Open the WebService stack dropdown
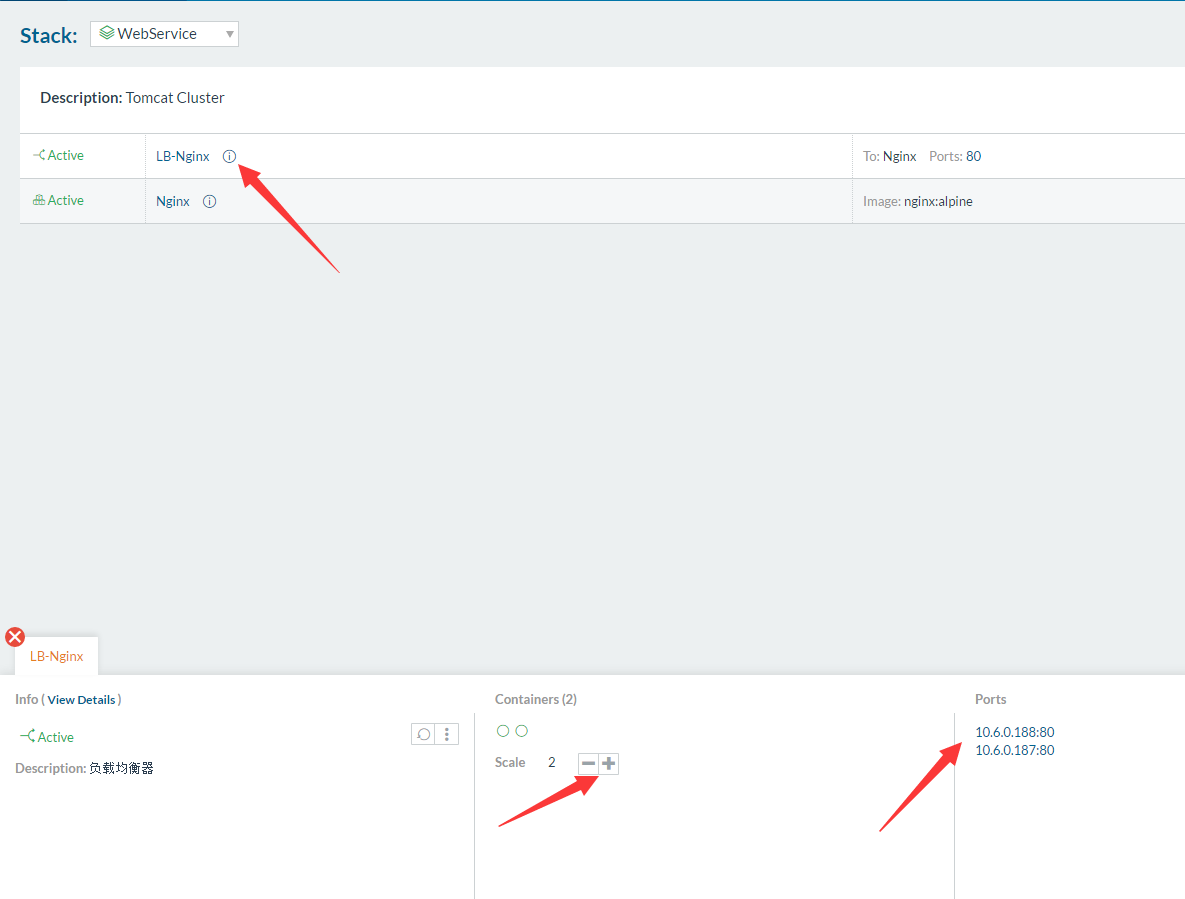Viewport: 1185px width, 899px height. 164,34
